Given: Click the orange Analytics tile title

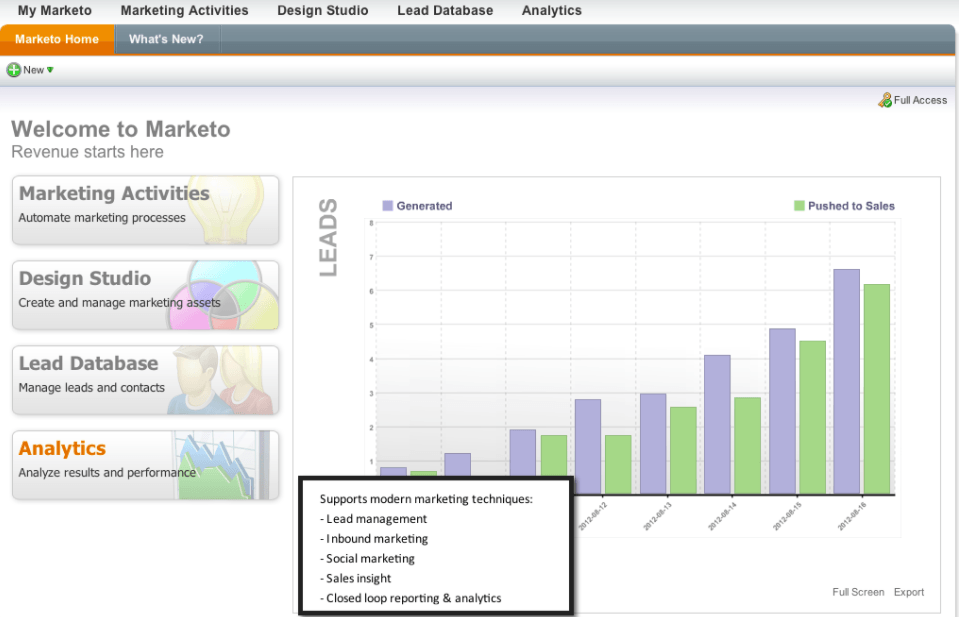Looking at the screenshot, I should (x=62, y=448).
